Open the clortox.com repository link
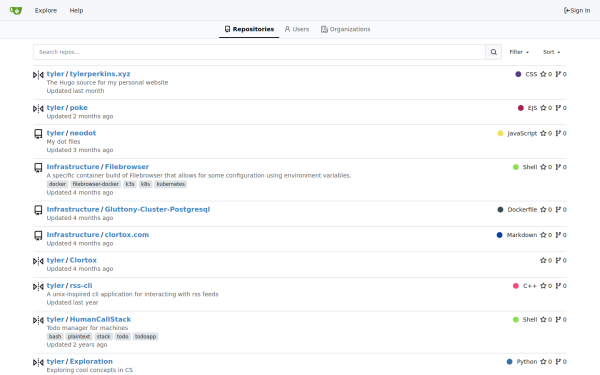The width and height of the screenshot is (600, 375). point(127,235)
